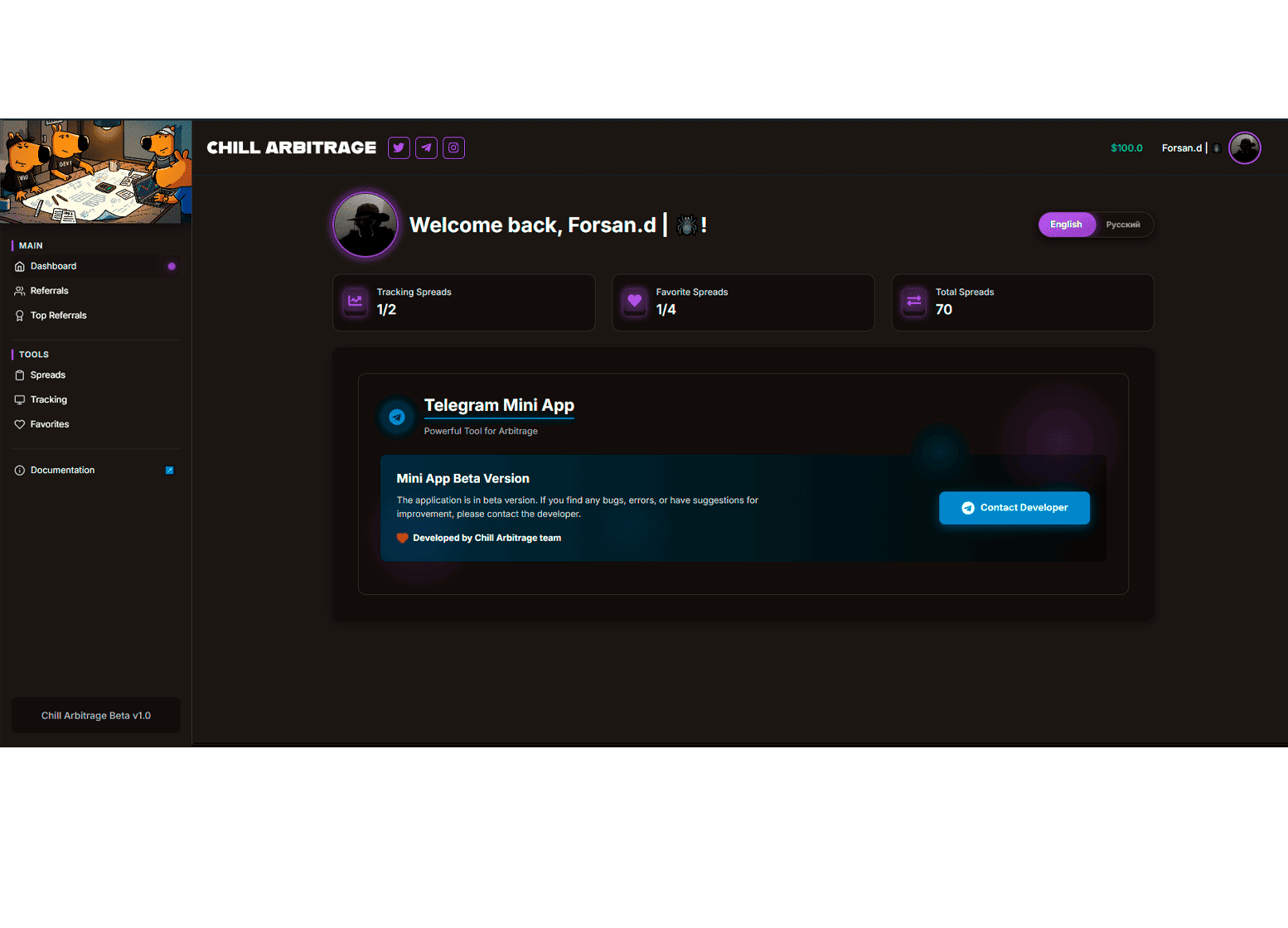Open Top Referrals in sidebar
Screen dimensions: 1288x928
[58, 316]
